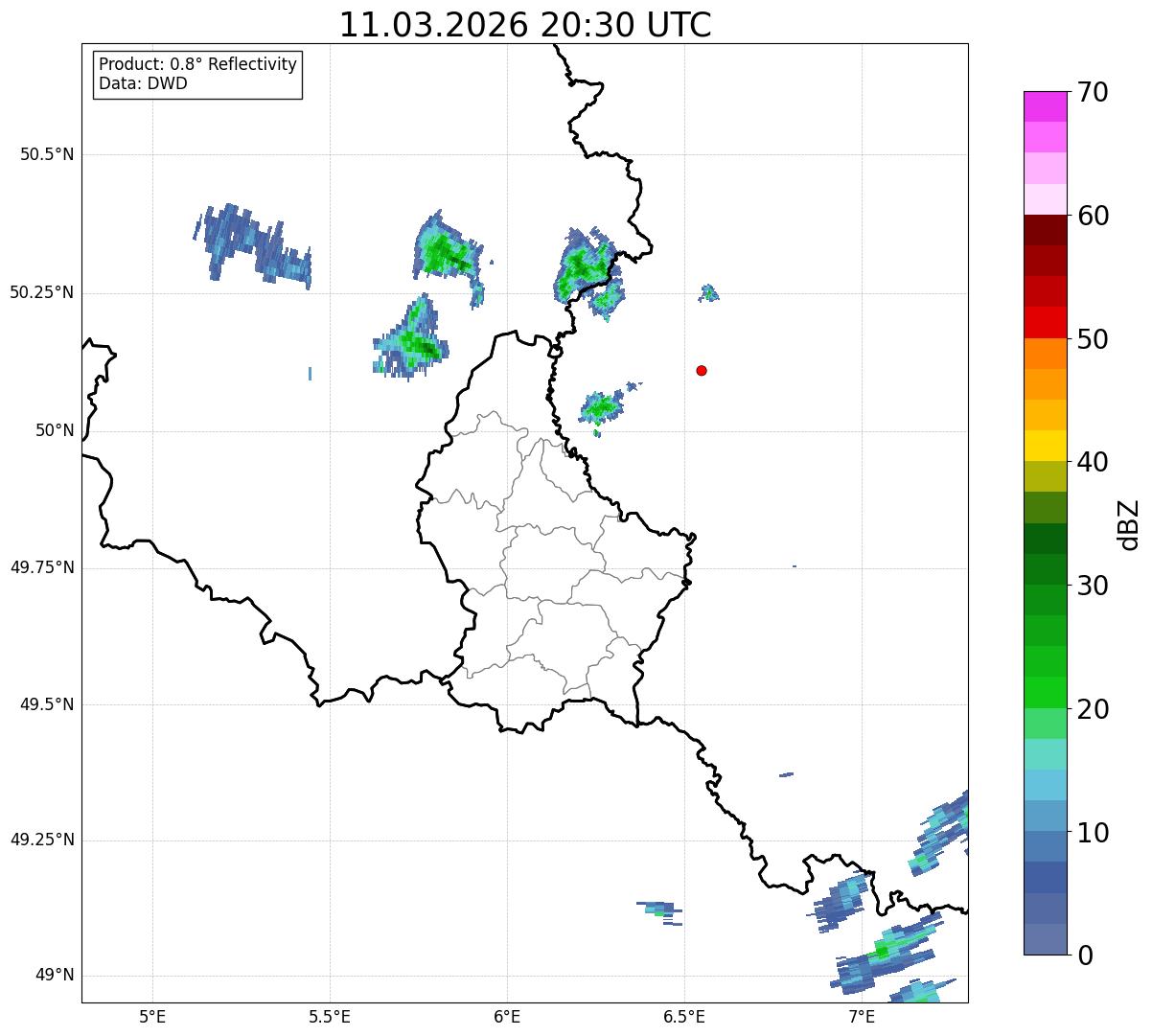Click the dBZ colorbar axis label

click(1129, 523)
